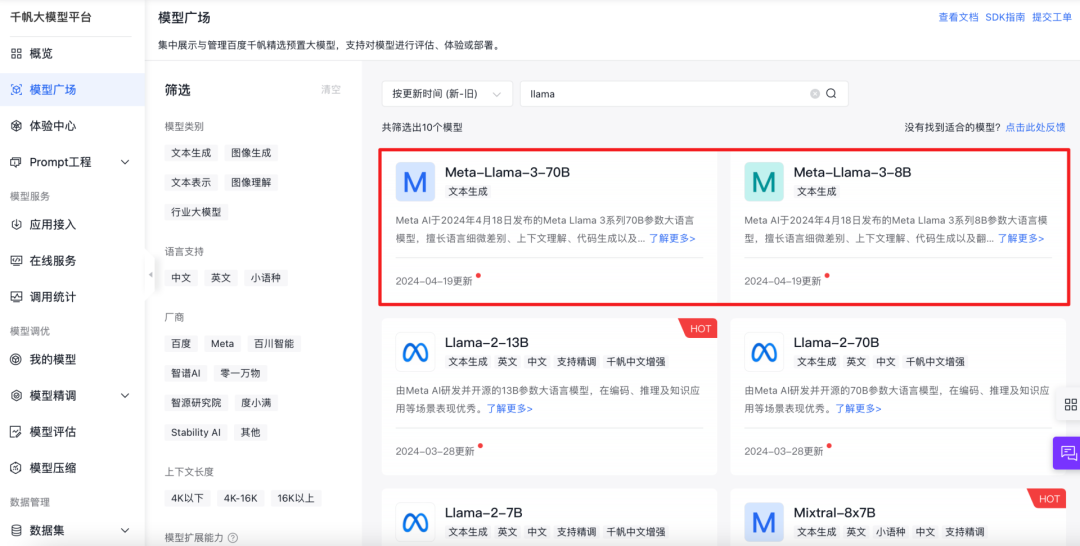The image size is (1080, 546).
Task: Select the Stability AI vendor filter
Action: coord(196,432)
